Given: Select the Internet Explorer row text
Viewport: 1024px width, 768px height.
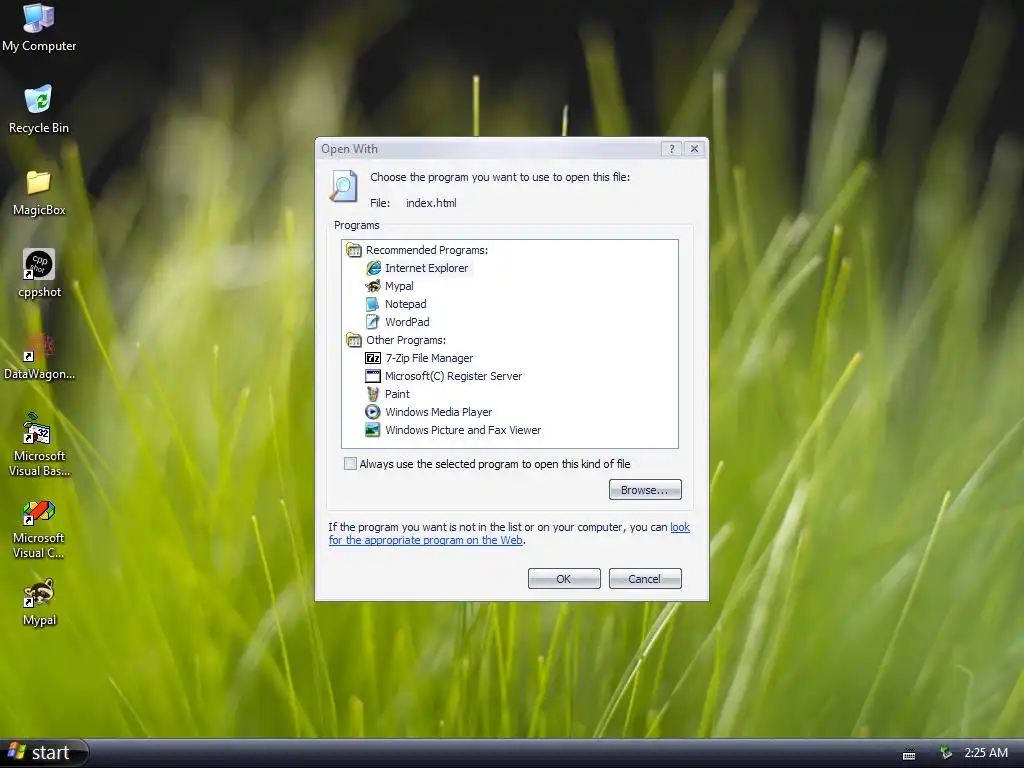Looking at the screenshot, I should [426, 268].
